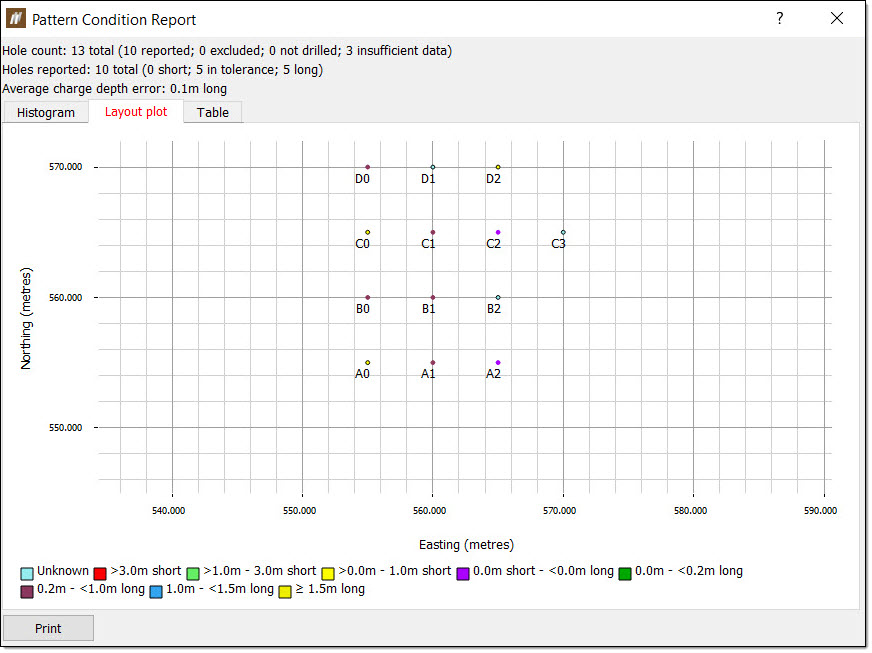
Task: Click the 540.000 easting axis value
Action: [169, 511]
